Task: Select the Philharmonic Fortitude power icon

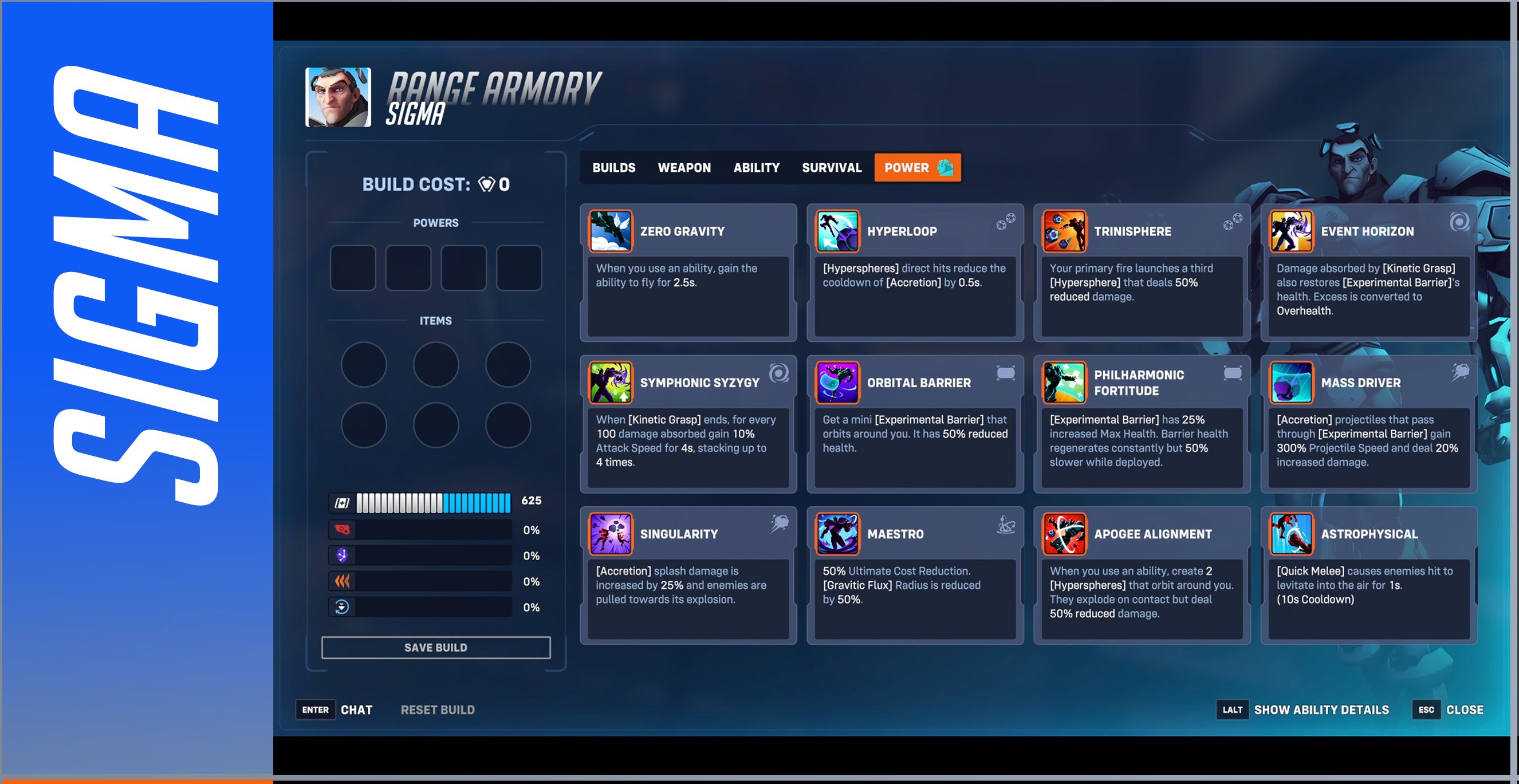Action: (x=1064, y=382)
